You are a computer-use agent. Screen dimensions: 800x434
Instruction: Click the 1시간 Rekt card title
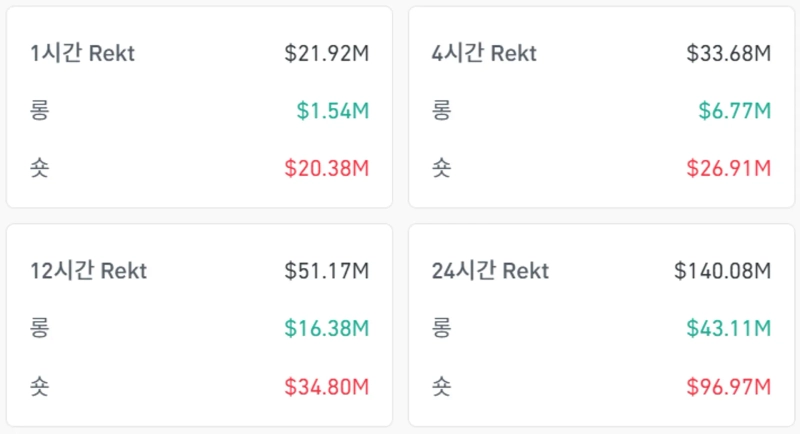(x=82, y=53)
